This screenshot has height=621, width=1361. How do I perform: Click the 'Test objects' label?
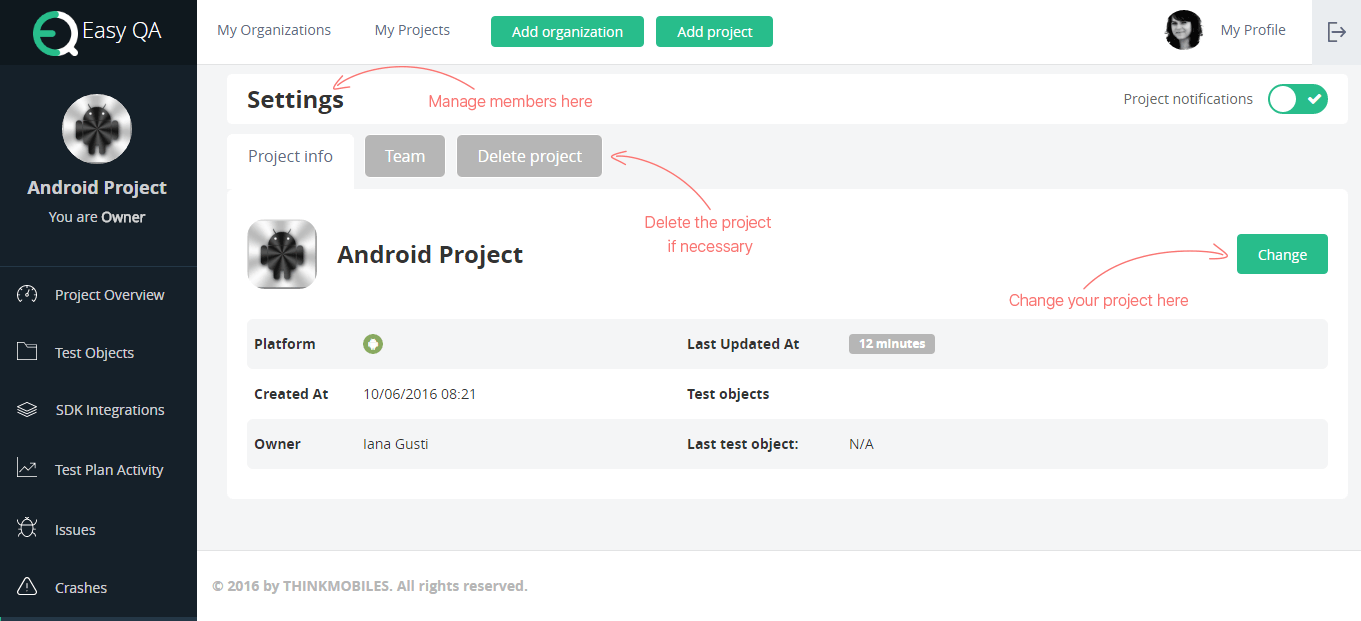pyautogui.click(x=728, y=394)
